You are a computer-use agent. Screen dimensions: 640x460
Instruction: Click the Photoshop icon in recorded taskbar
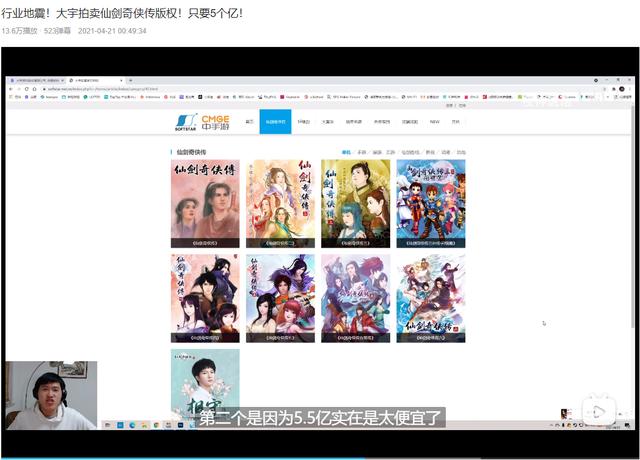(x=180, y=425)
